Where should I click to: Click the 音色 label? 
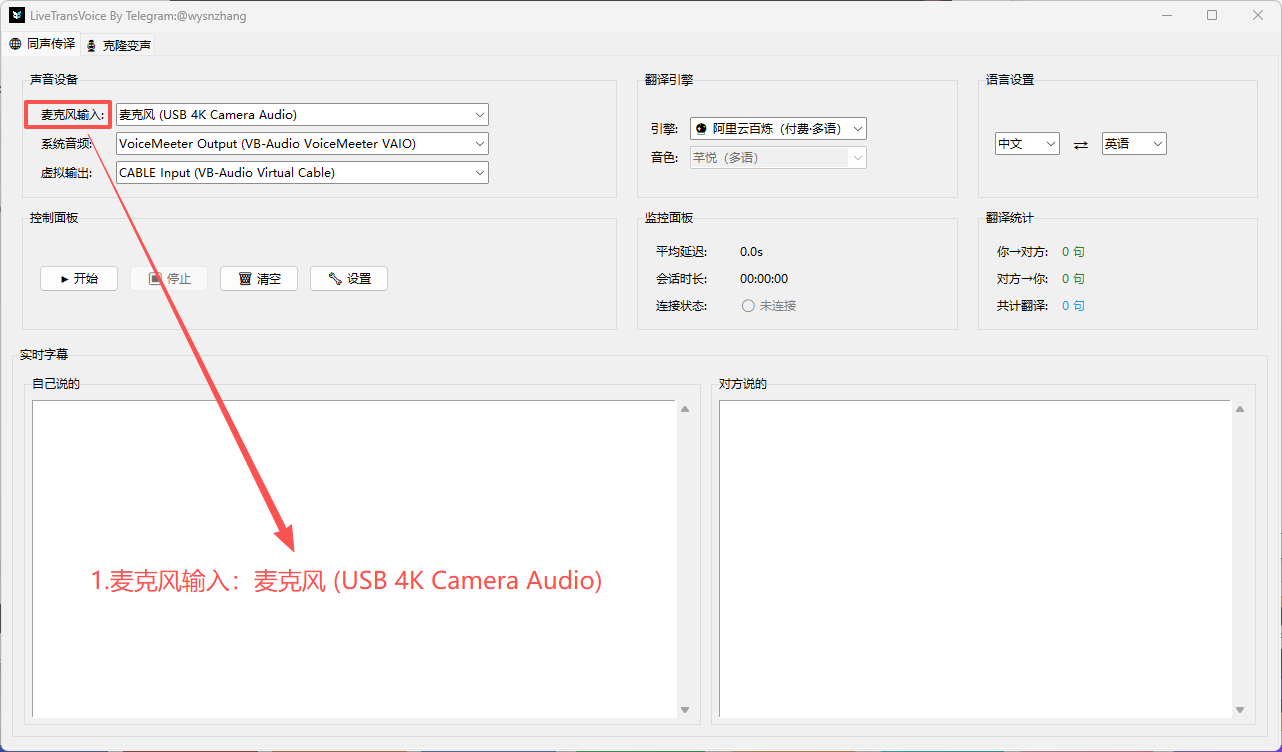664,158
